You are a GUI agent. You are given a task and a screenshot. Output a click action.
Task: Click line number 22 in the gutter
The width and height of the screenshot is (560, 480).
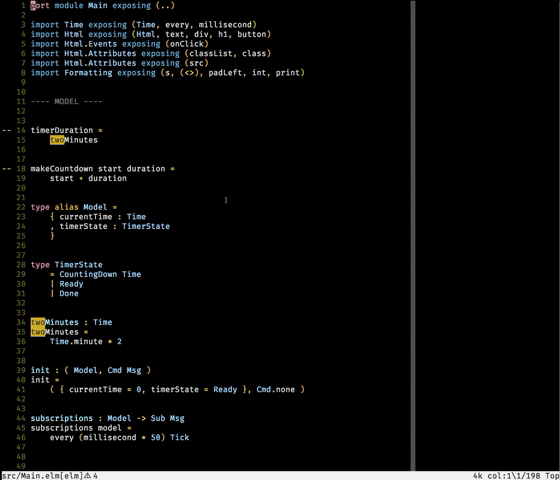(x=21, y=207)
